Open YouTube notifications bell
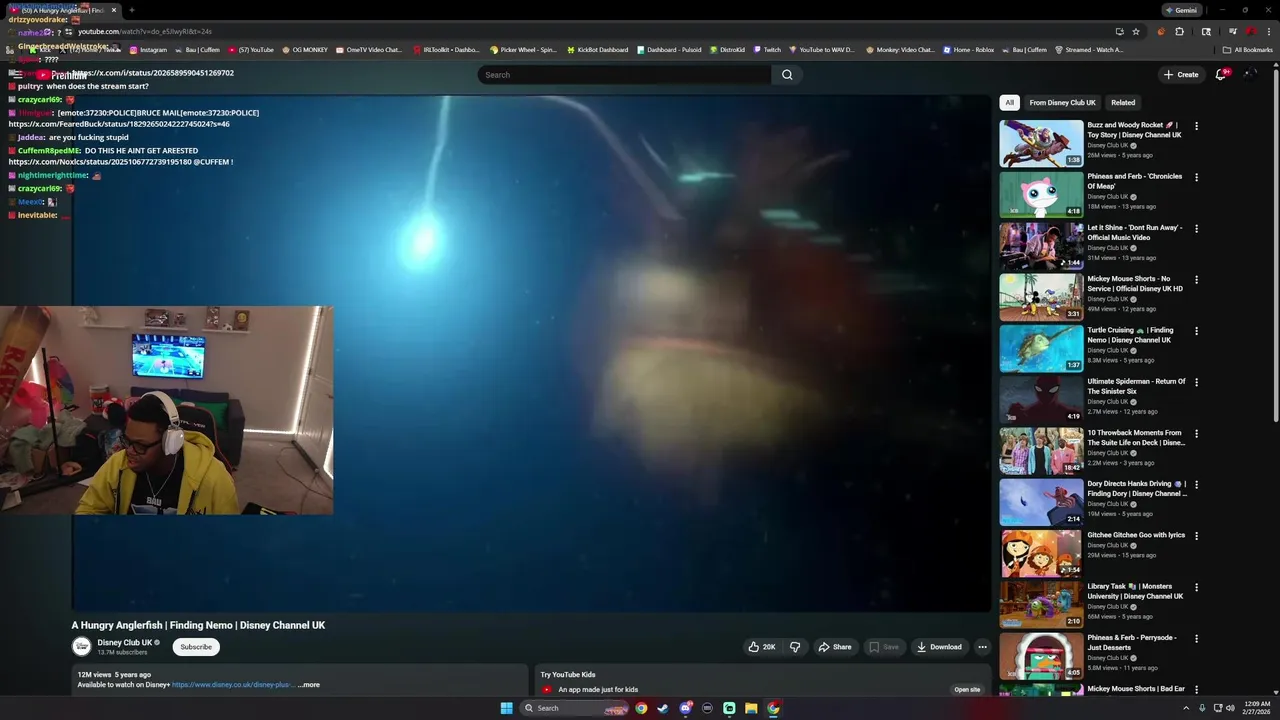 (x=1220, y=75)
